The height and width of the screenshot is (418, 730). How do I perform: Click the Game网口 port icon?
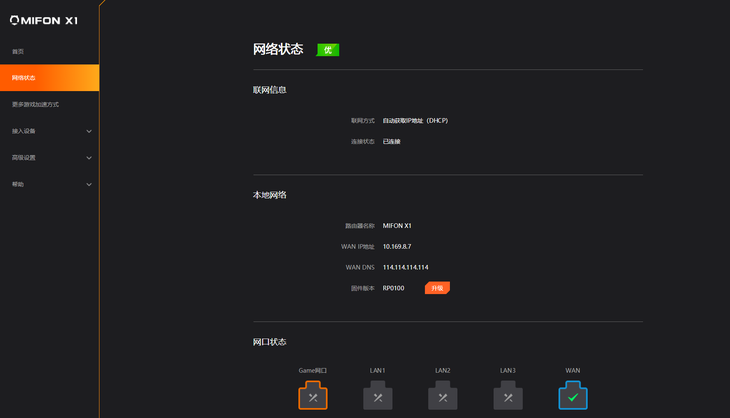(312, 396)
